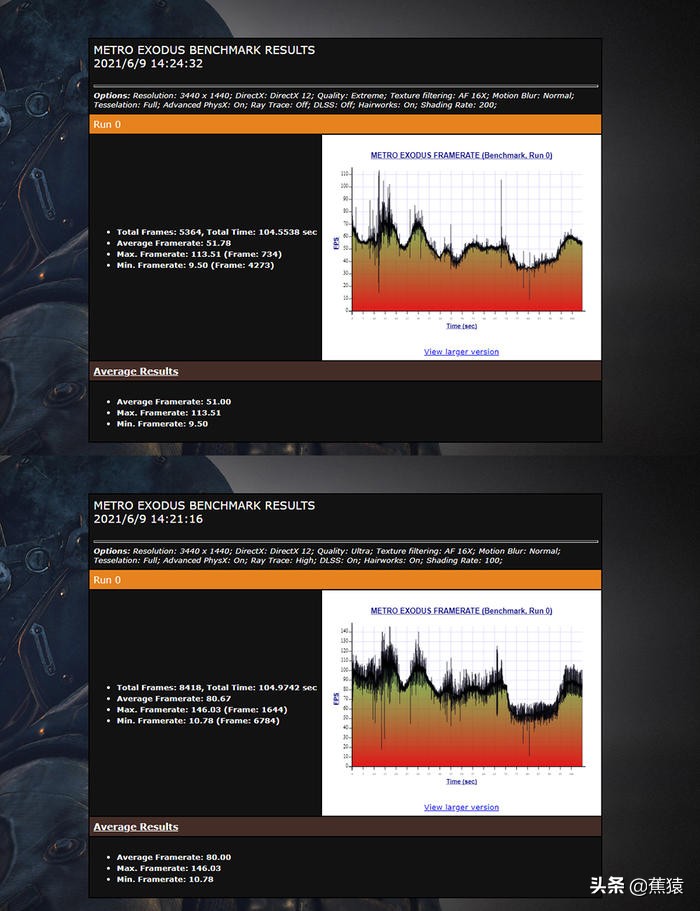
Task: Click 'Max. Framerate: 113.51' under first Average Results
Action: coord(168,413)
